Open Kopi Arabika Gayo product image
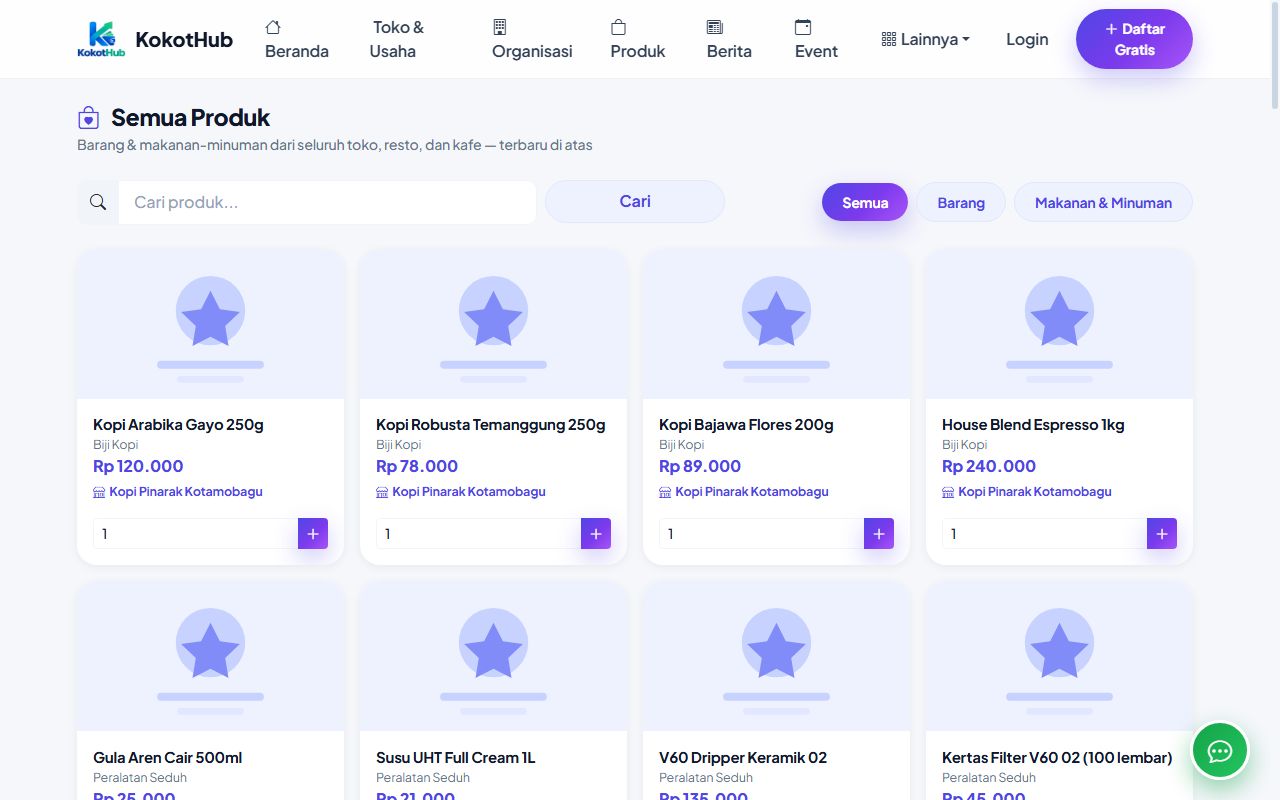The image size is (1280, 800). tap(210, 324)
